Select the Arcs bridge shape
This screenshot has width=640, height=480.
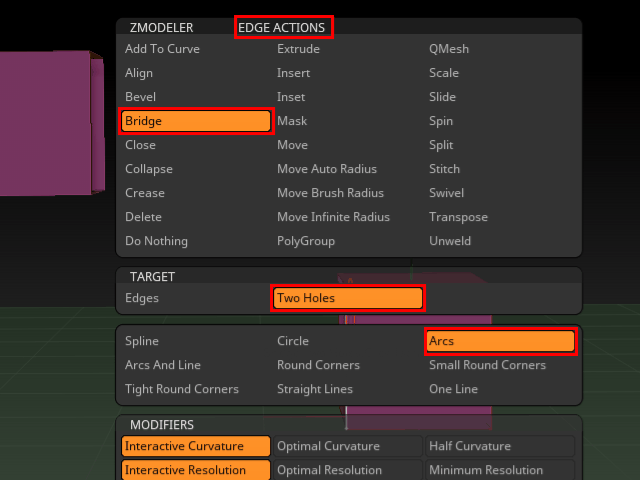point(500,341)
